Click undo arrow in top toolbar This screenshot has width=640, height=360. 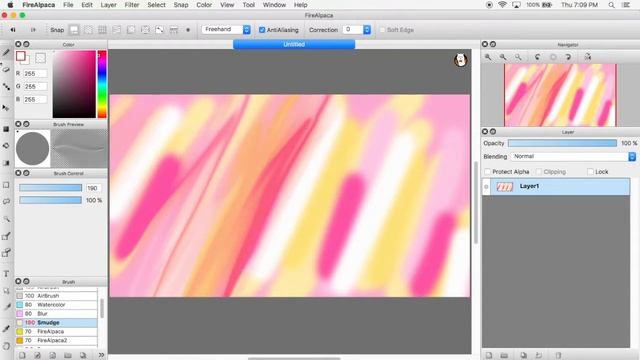click(13, 30)
